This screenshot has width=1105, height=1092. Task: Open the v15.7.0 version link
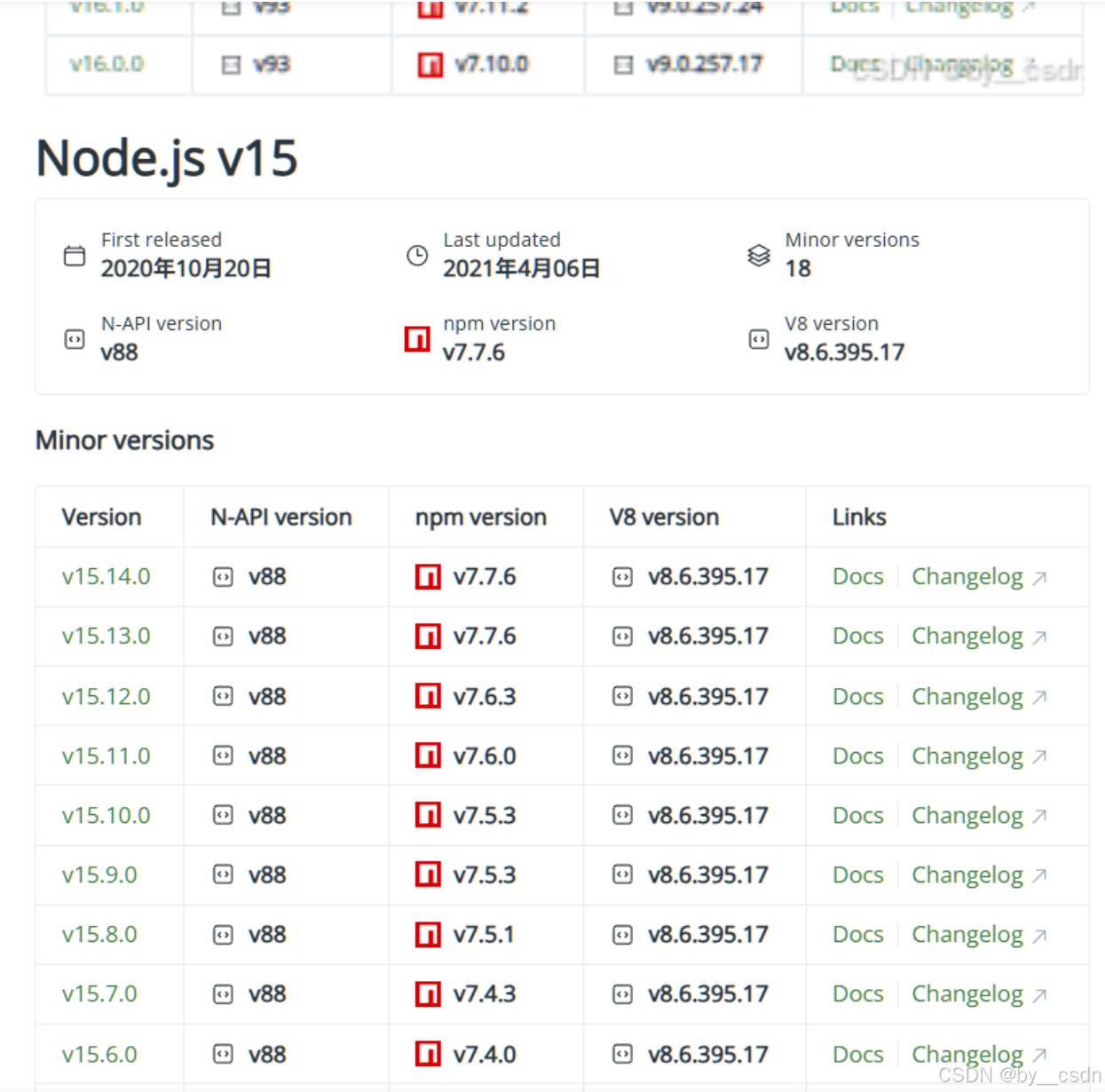pyautogui.click(x=99, y=994)
